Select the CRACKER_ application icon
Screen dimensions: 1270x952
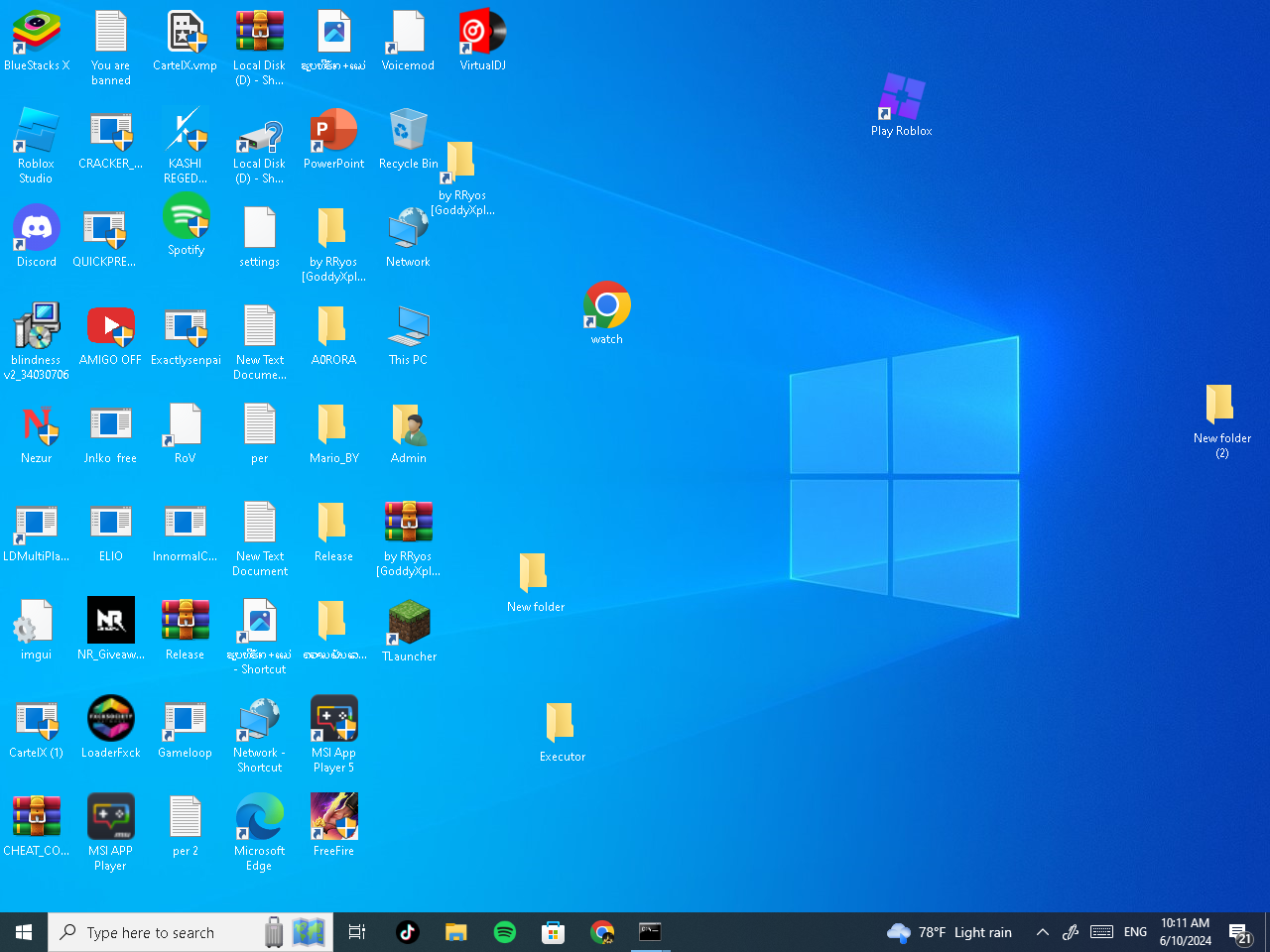click(111, 140)
